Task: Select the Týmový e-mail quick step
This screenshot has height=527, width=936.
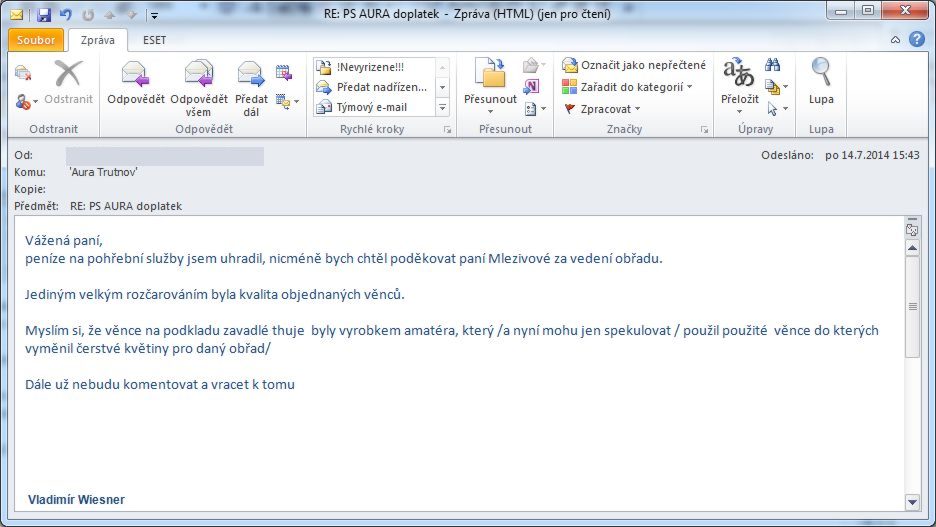Action: [x=372, y=107]
